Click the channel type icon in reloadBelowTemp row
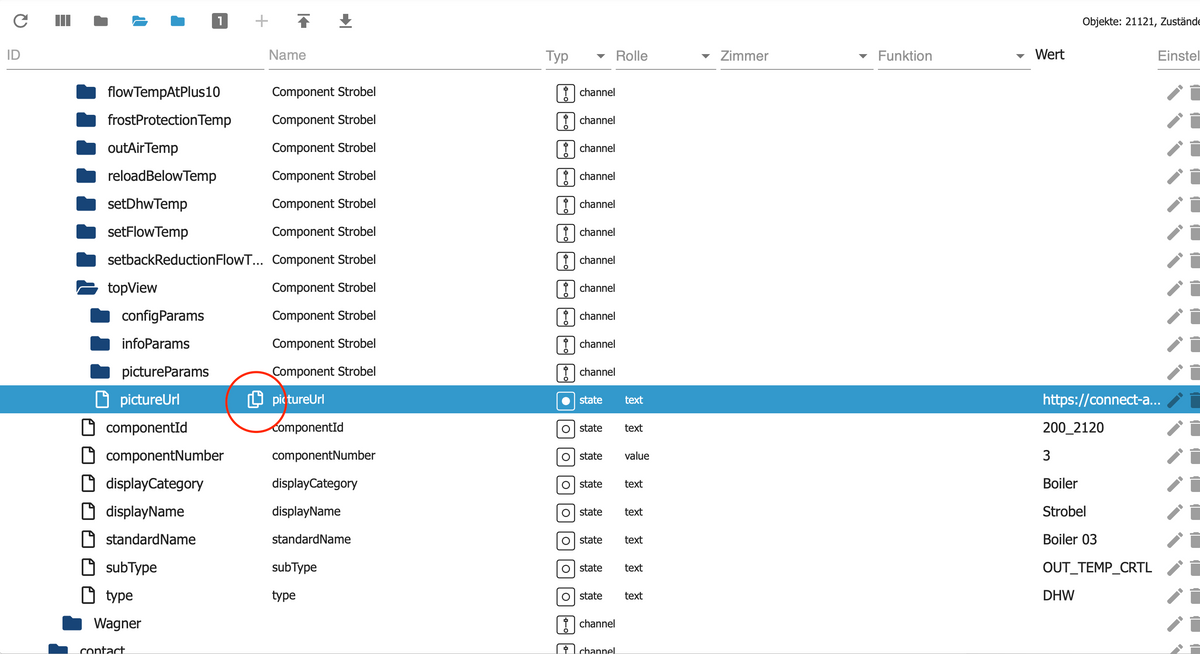 566,176
